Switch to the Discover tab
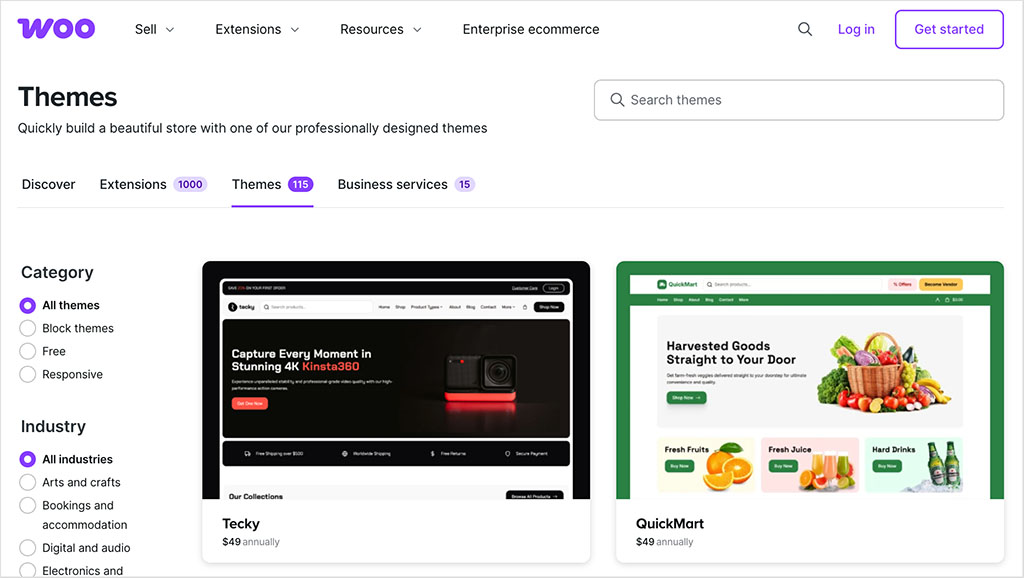 point(49,184)
